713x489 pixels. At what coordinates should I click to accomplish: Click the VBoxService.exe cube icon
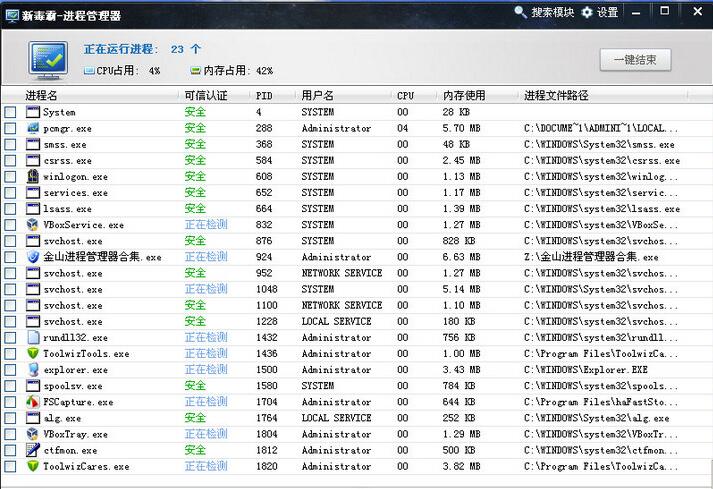(x=33, y=225)
